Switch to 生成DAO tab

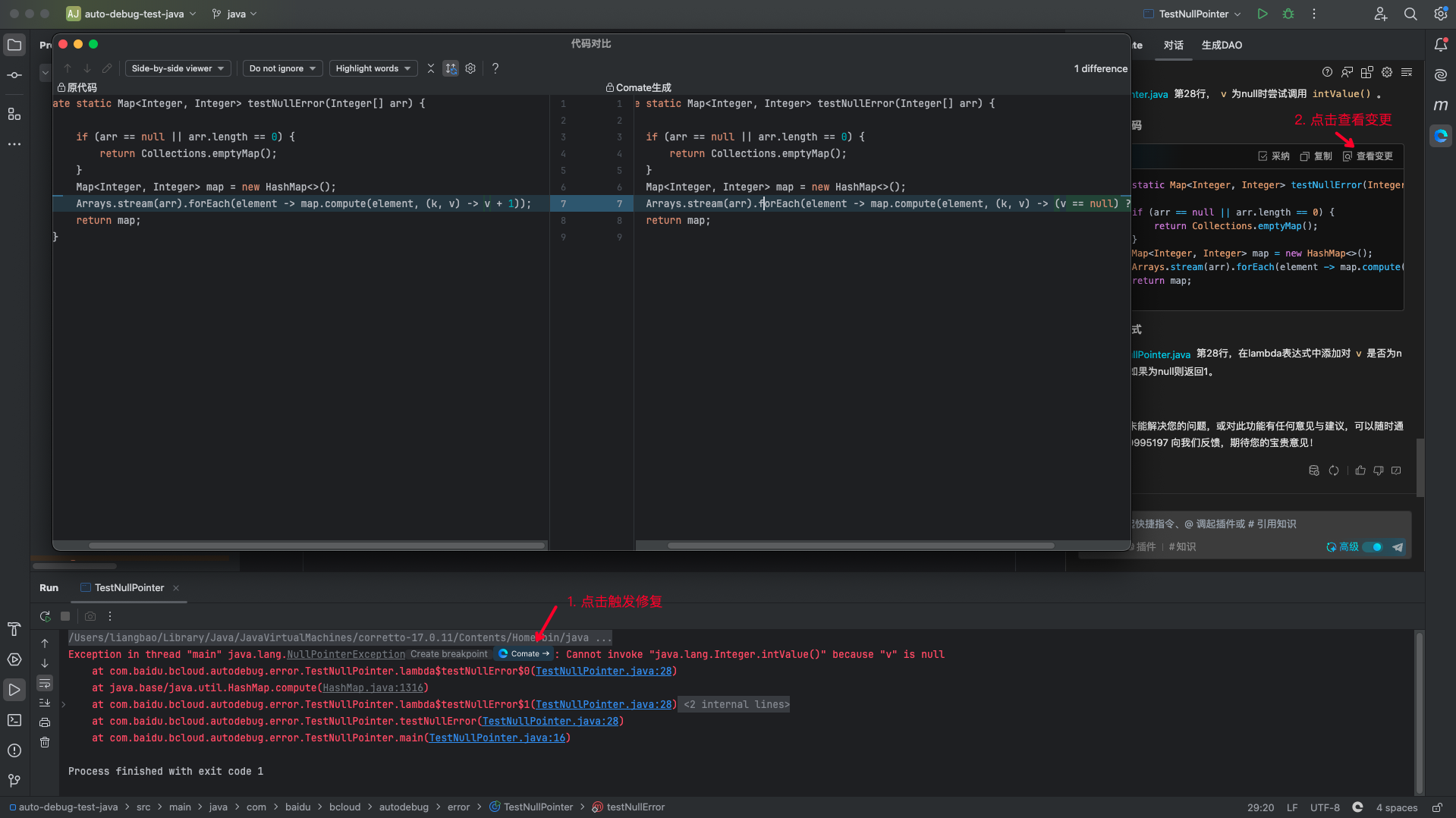[x=1222, y=46]
